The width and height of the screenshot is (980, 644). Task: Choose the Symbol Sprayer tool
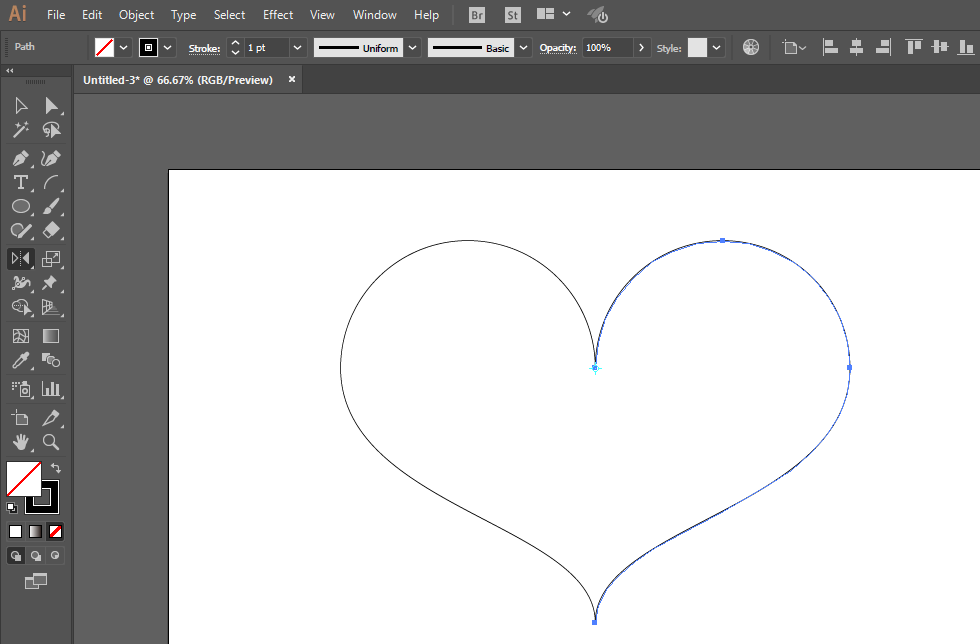pyautogui.click(x=21, y=390)
